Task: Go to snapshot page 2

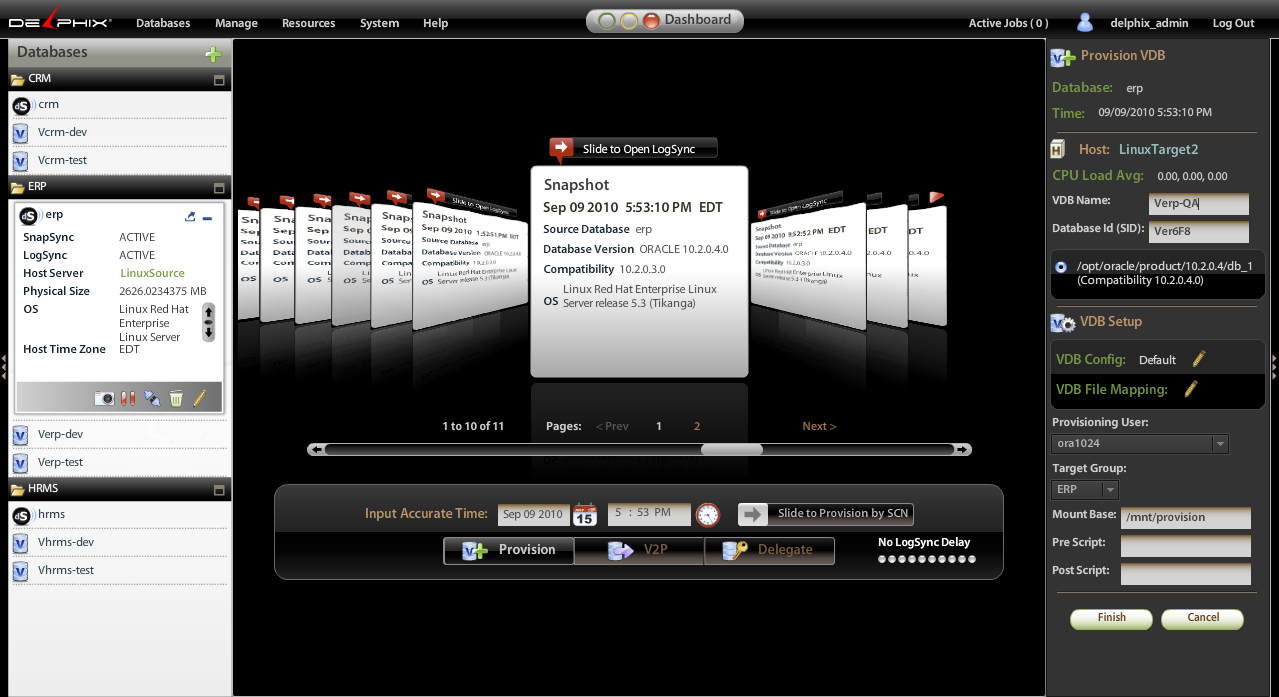Action: 697,426
